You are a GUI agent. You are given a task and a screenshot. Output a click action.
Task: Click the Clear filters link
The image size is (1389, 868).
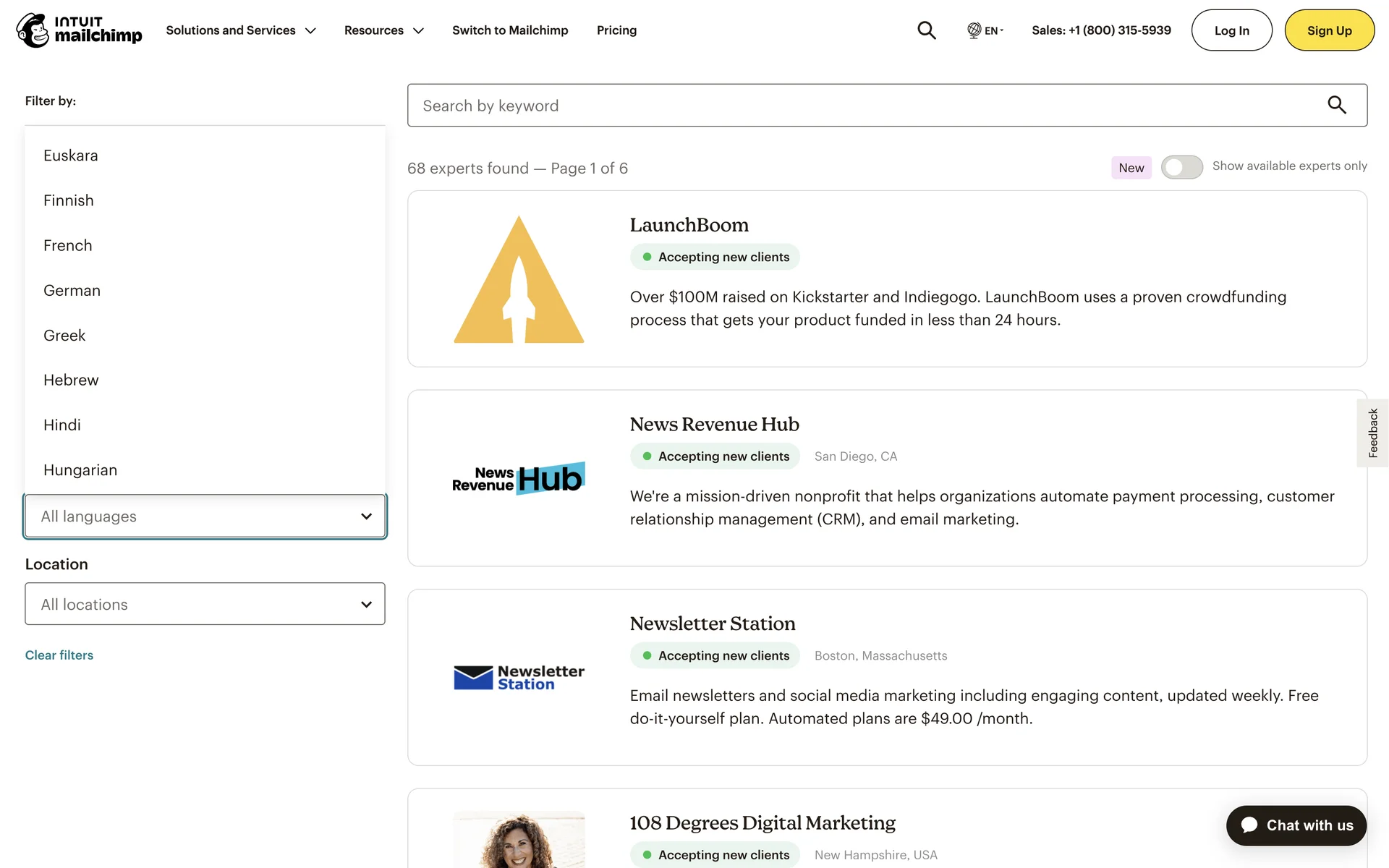tap(59, 655)
